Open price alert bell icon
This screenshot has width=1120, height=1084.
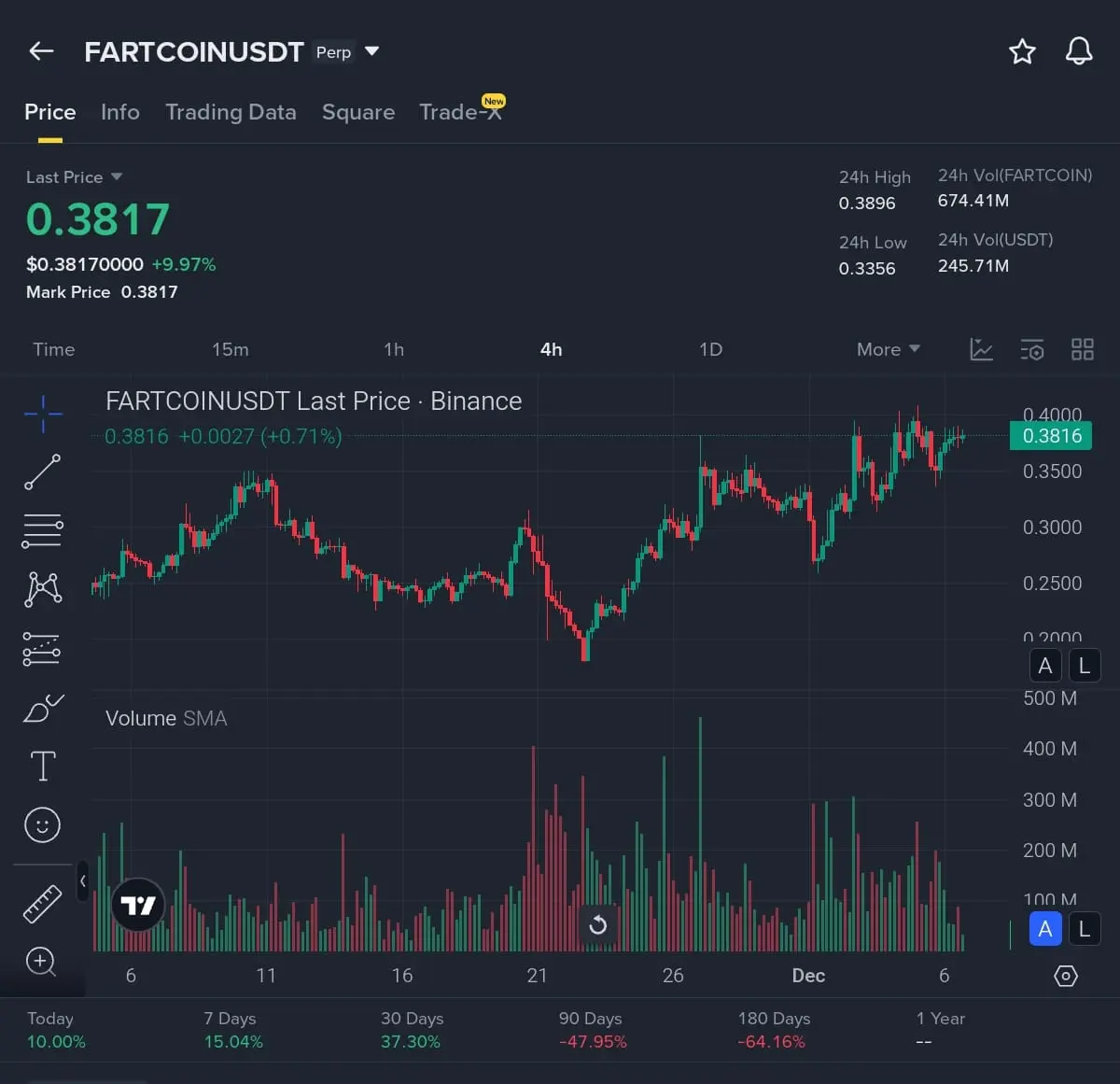1079,51
